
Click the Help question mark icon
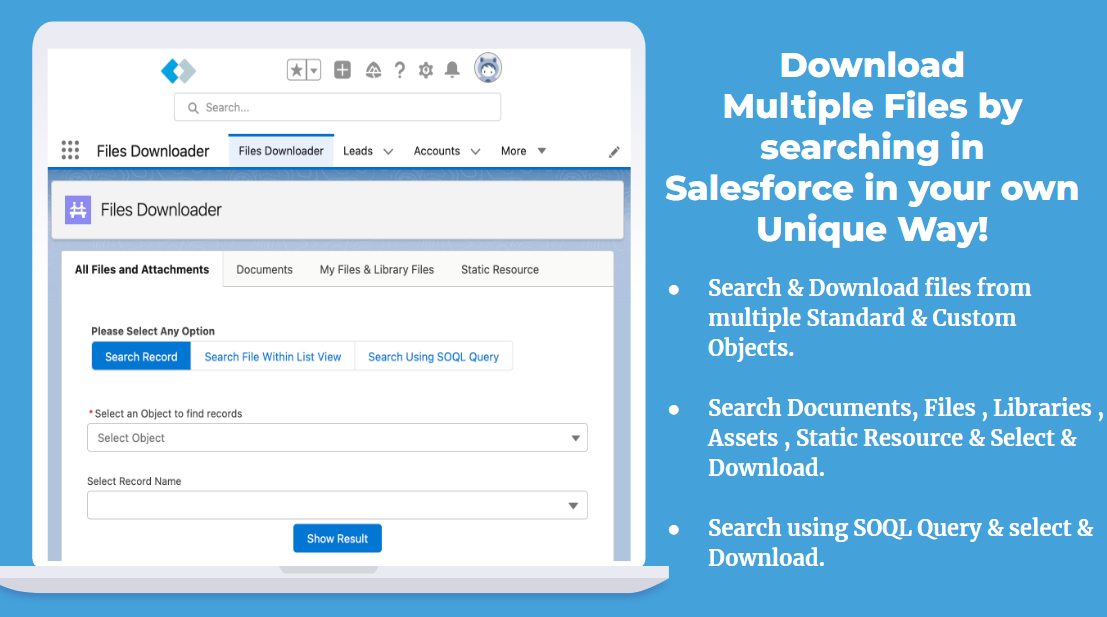(399, 70)
